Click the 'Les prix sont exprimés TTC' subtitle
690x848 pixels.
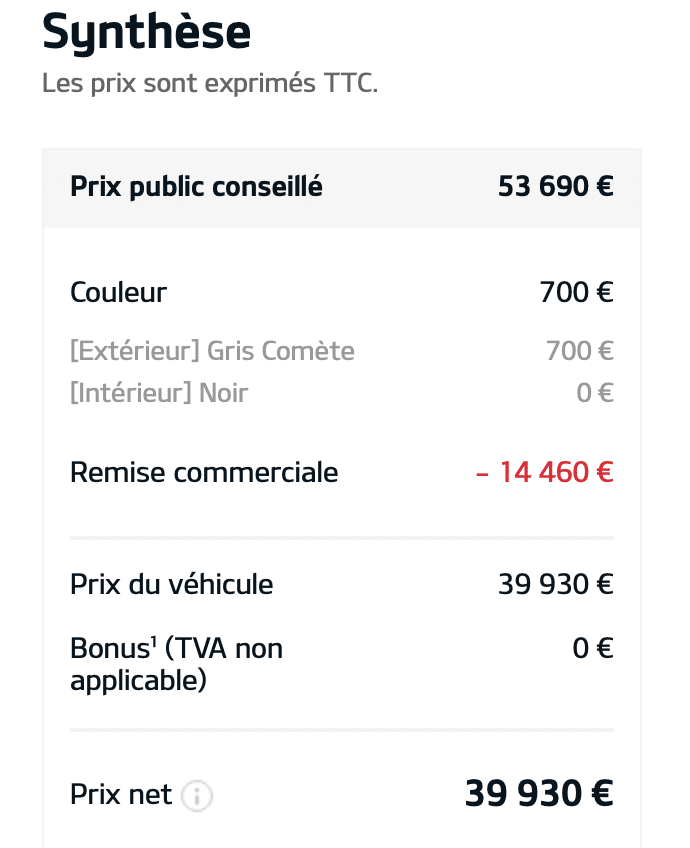(x=210, y=84)
